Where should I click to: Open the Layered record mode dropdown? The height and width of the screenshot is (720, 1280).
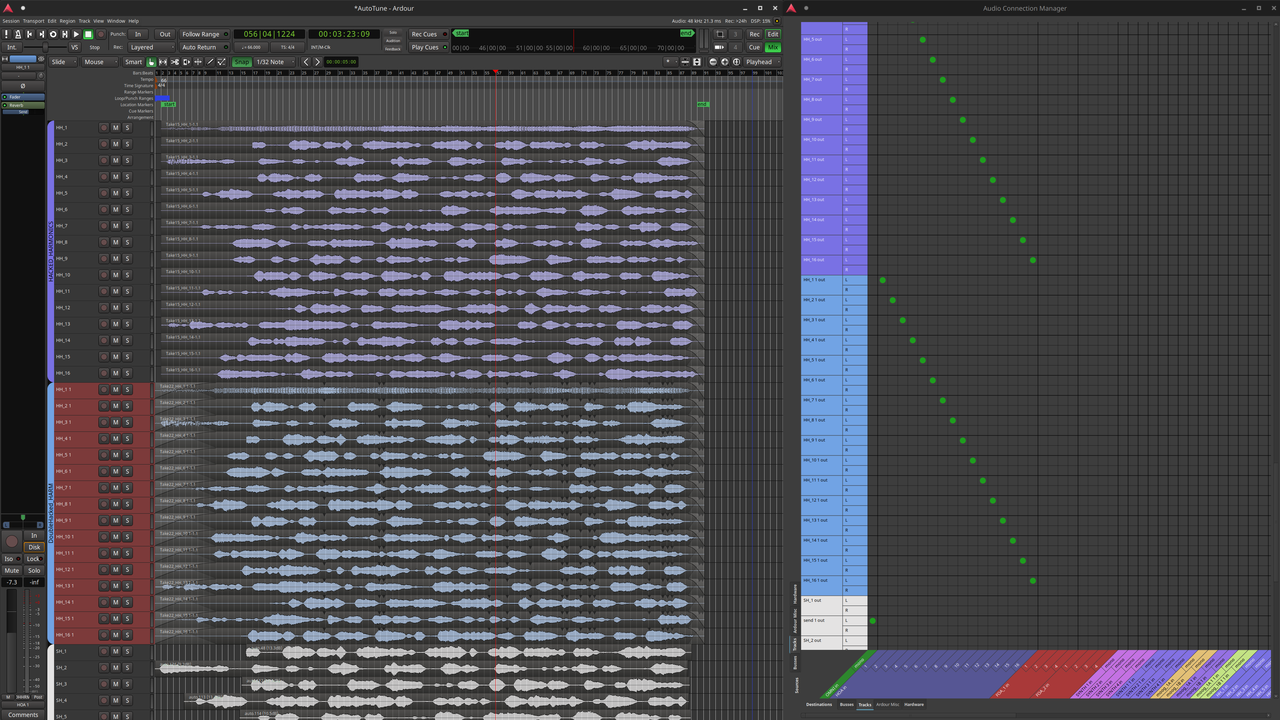[x=151, y=47]
